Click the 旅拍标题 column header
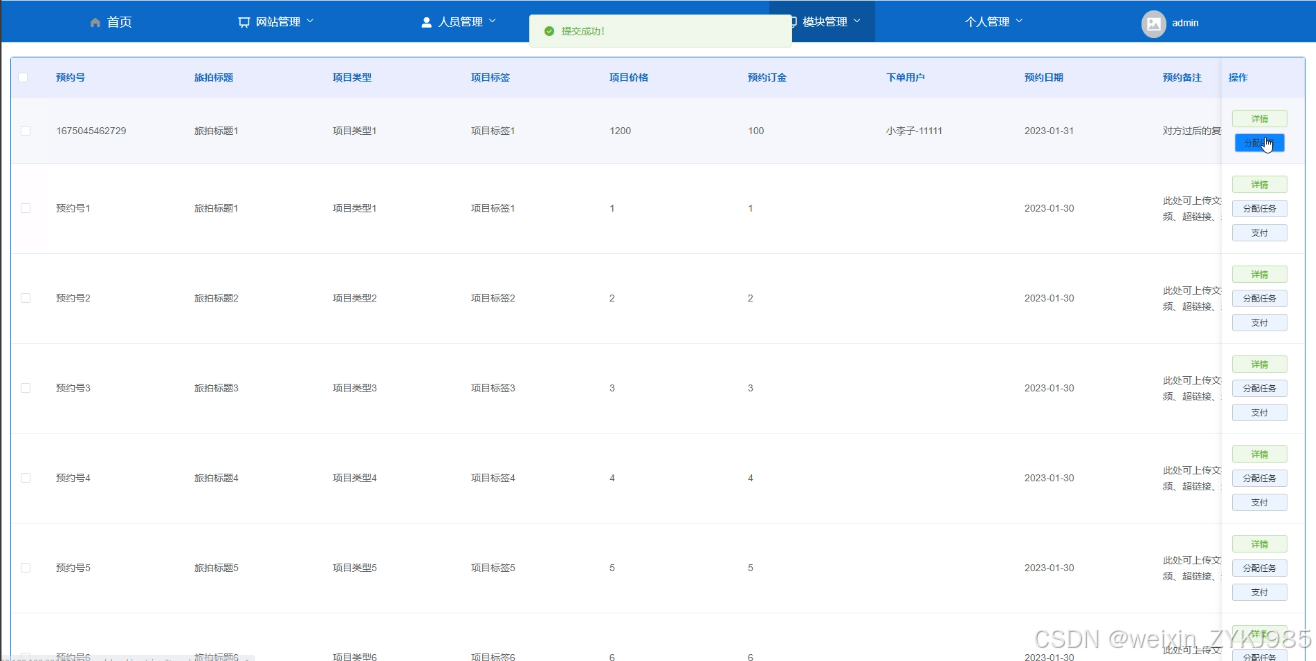1316x661 pixels. (x=213, y=77)
